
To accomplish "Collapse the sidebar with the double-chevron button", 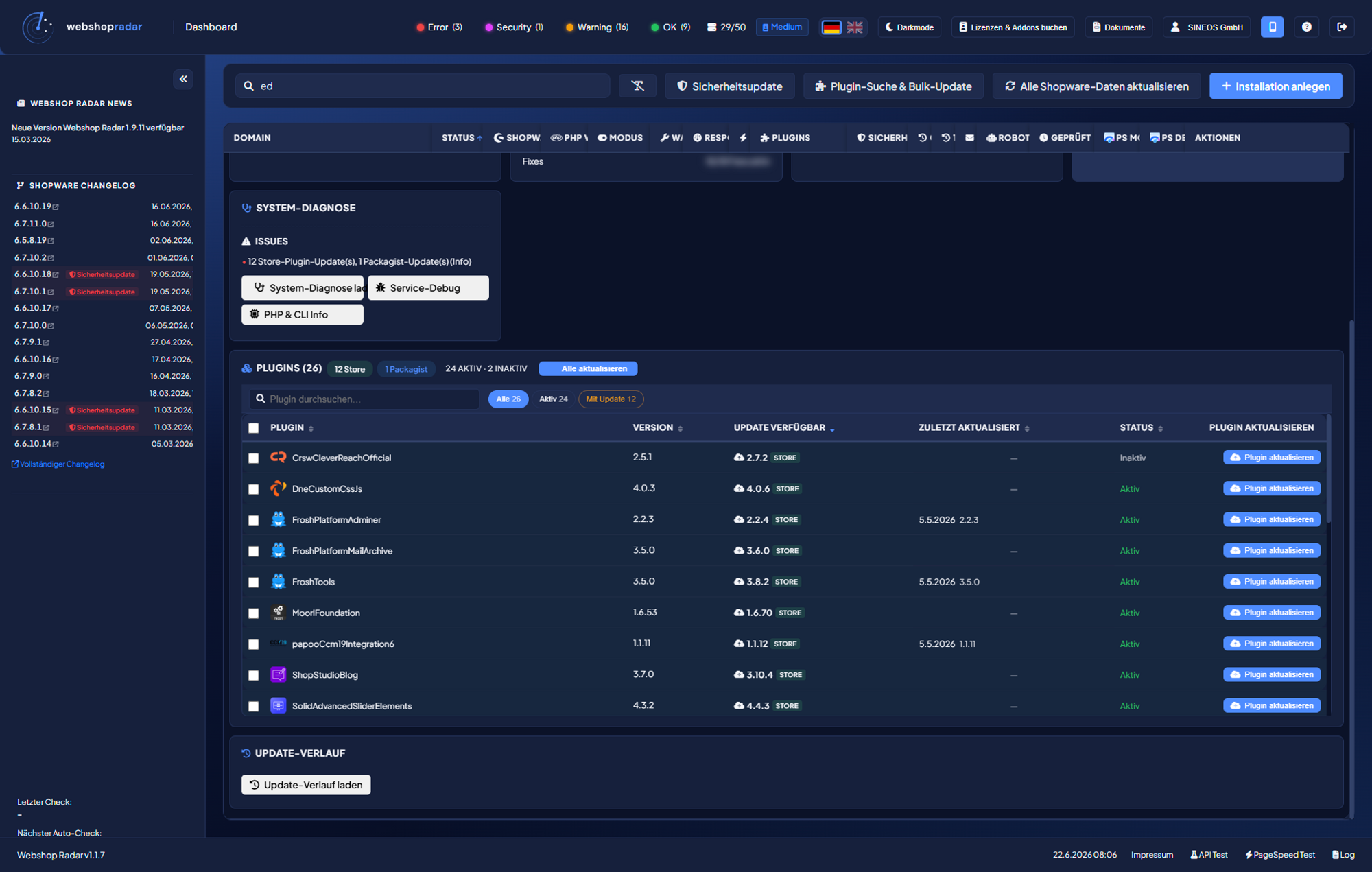I will pyautogui.click(x=183, y=79).
